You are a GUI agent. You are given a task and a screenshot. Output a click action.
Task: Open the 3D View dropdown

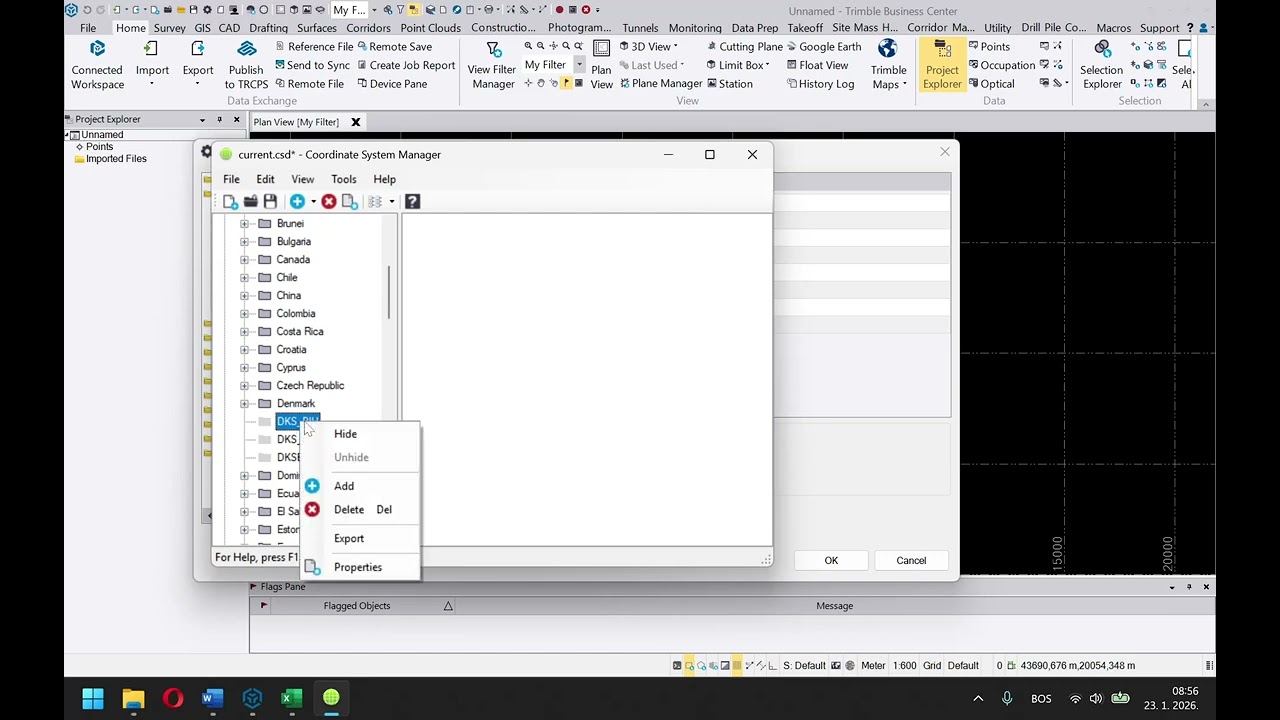(675, 47)
